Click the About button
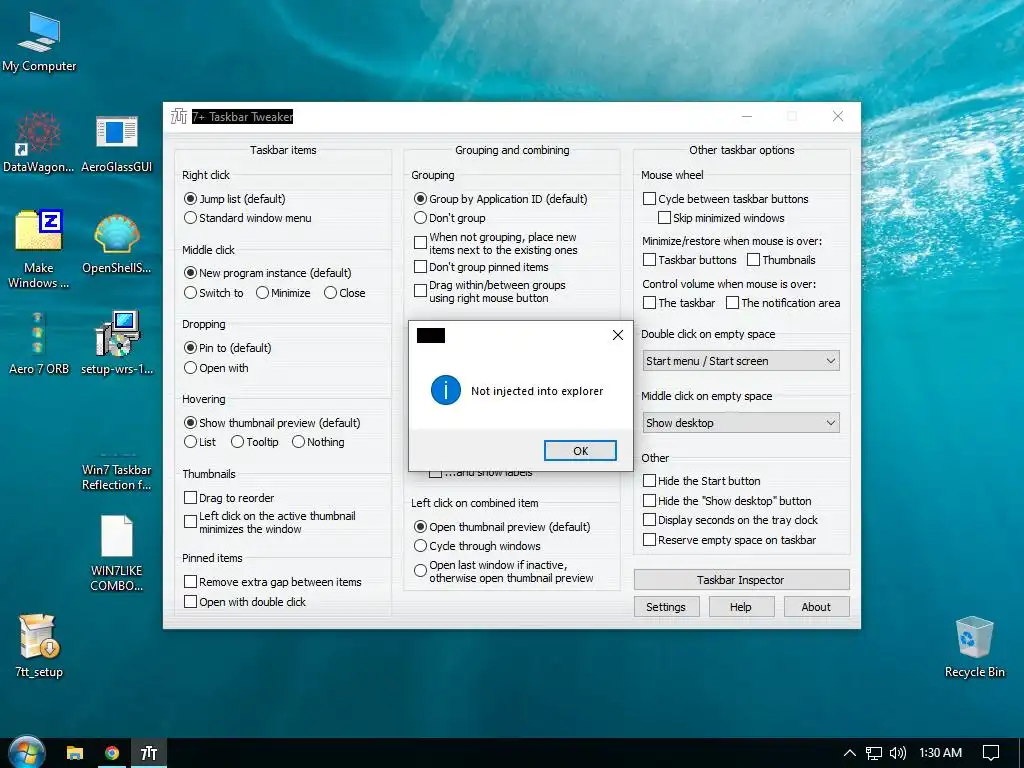The image size is (1024, 768). pyautogui.click(x=816, y=607)
